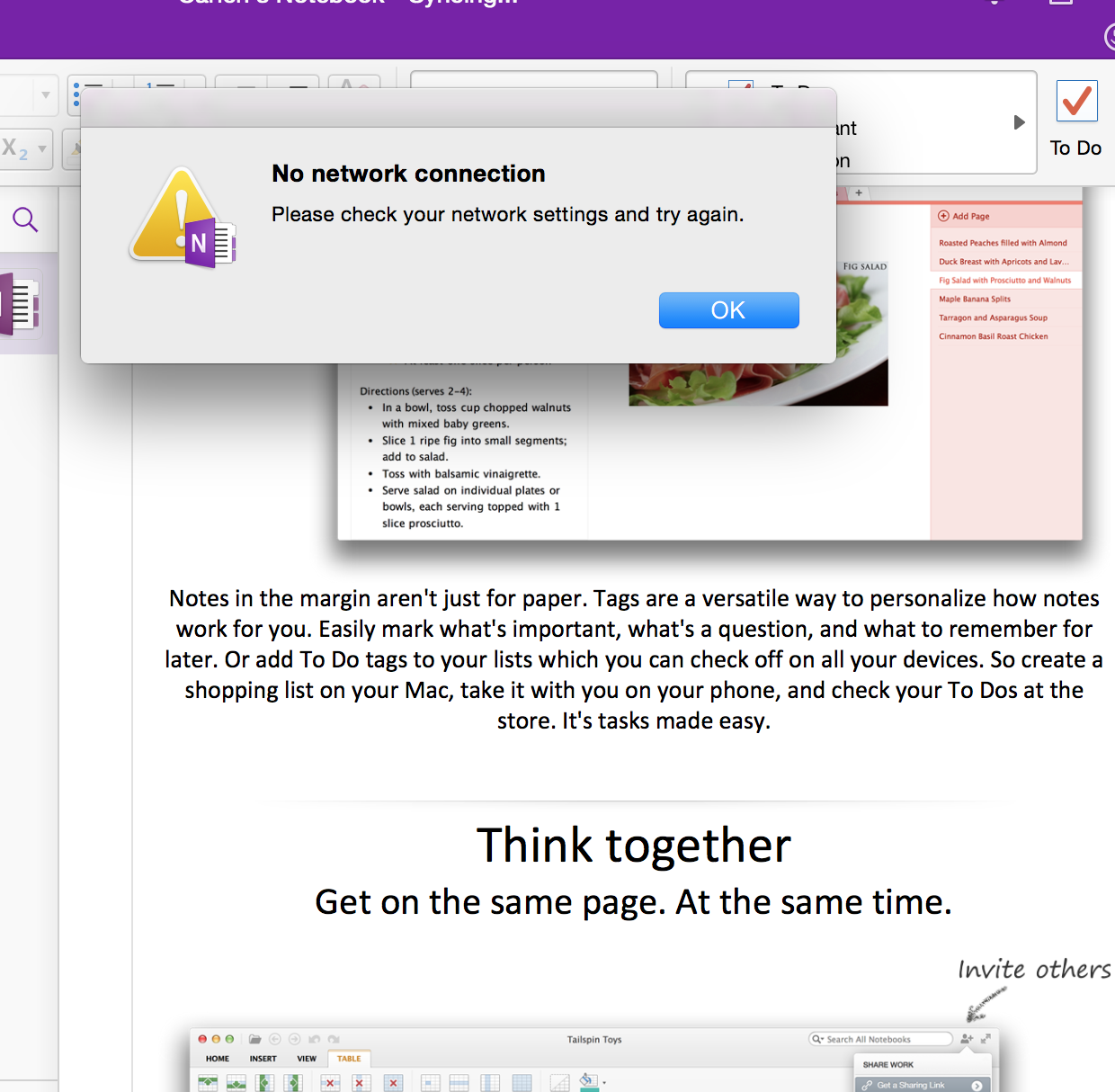Image resolution: width=1115 pixels, height=1092 pixels.
Task: Click the teal shading color swatch in TABLE ribbon
Action: 588,1088
